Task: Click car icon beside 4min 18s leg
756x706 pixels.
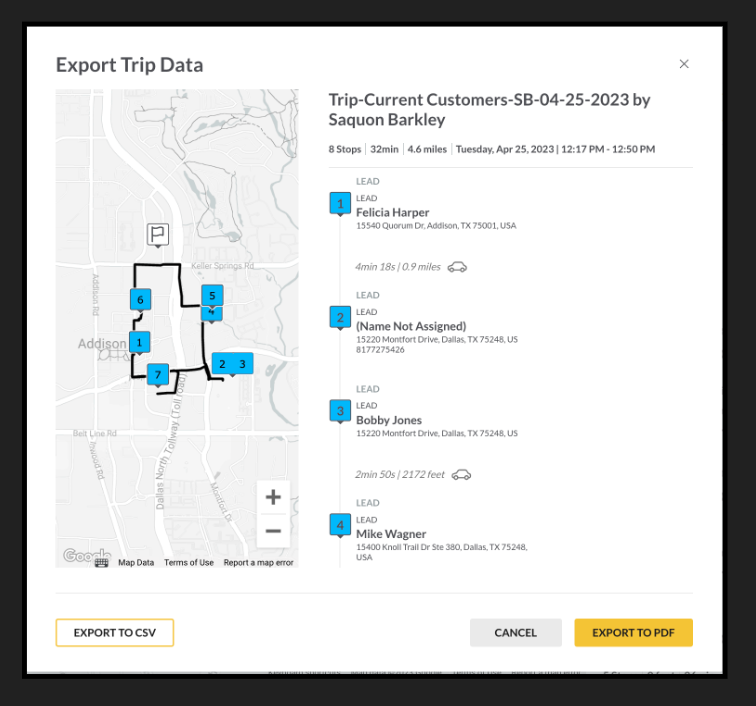Action: pos(457,267)
